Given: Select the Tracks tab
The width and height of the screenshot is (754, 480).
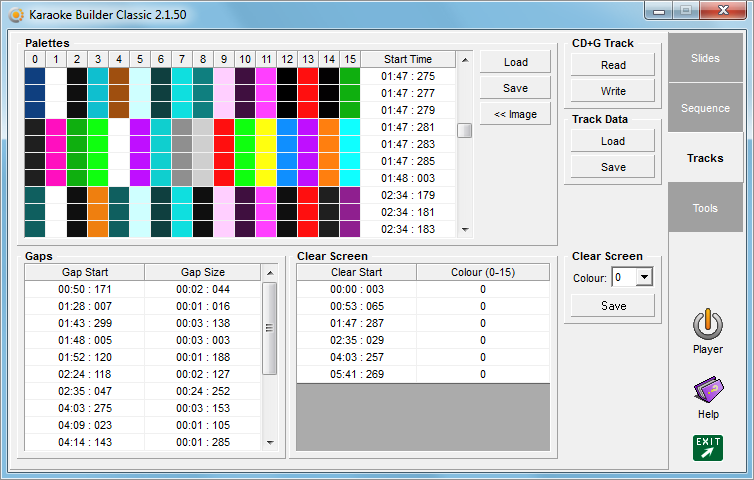Looking at the screenshot, I should [705, 158].
